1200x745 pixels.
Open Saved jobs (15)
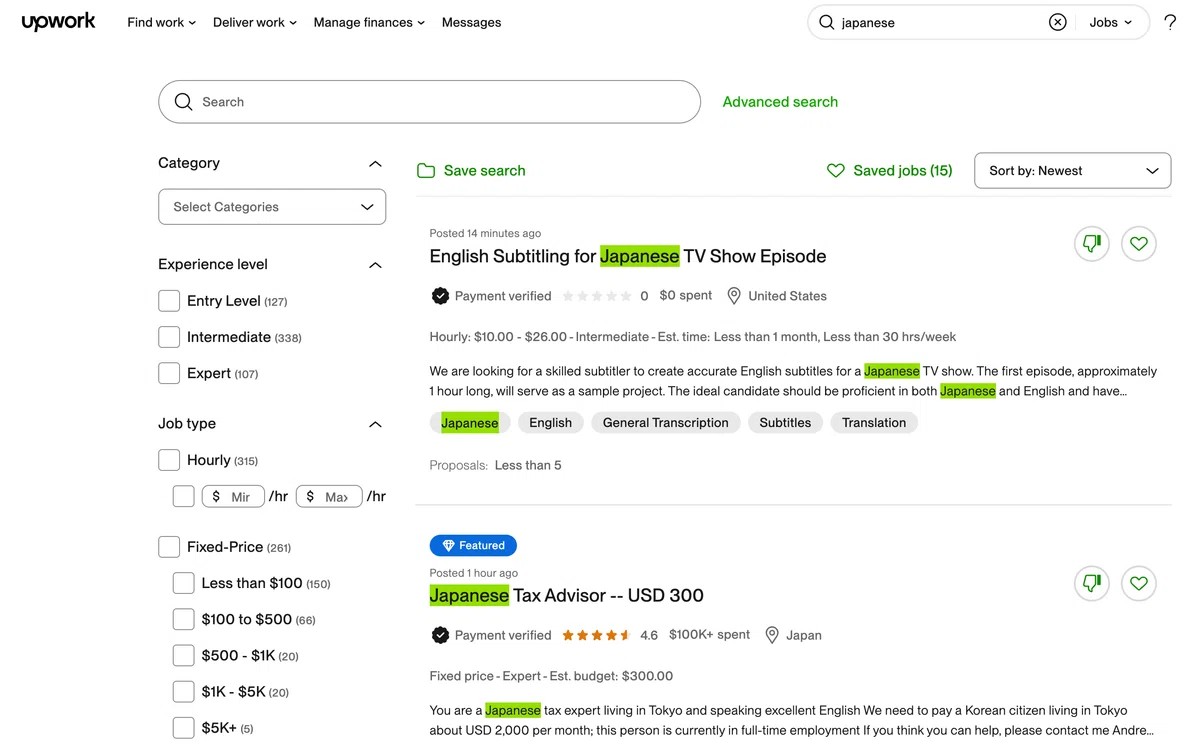coord(902,171)
